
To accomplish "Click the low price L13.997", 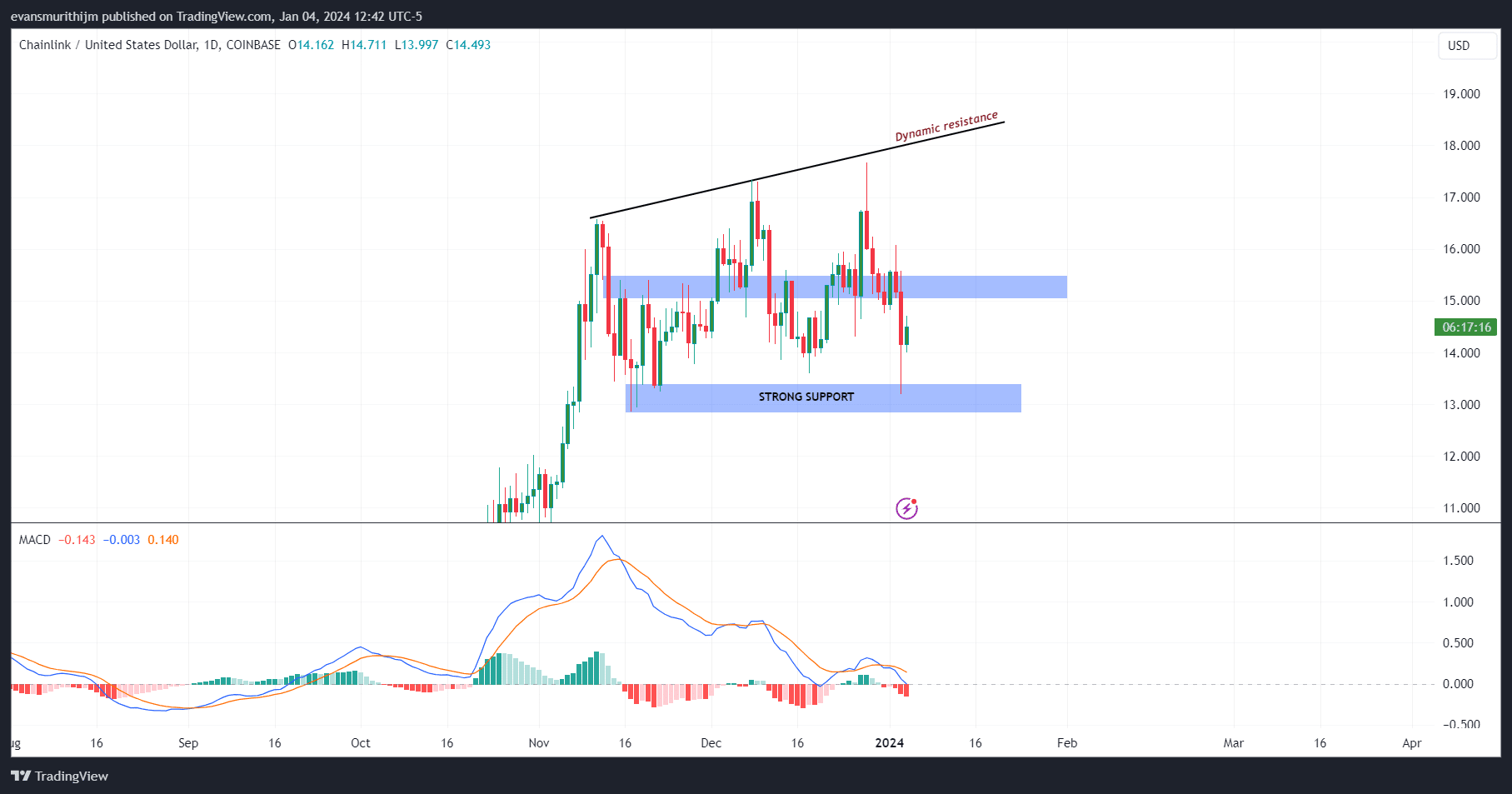I will 417,45.
